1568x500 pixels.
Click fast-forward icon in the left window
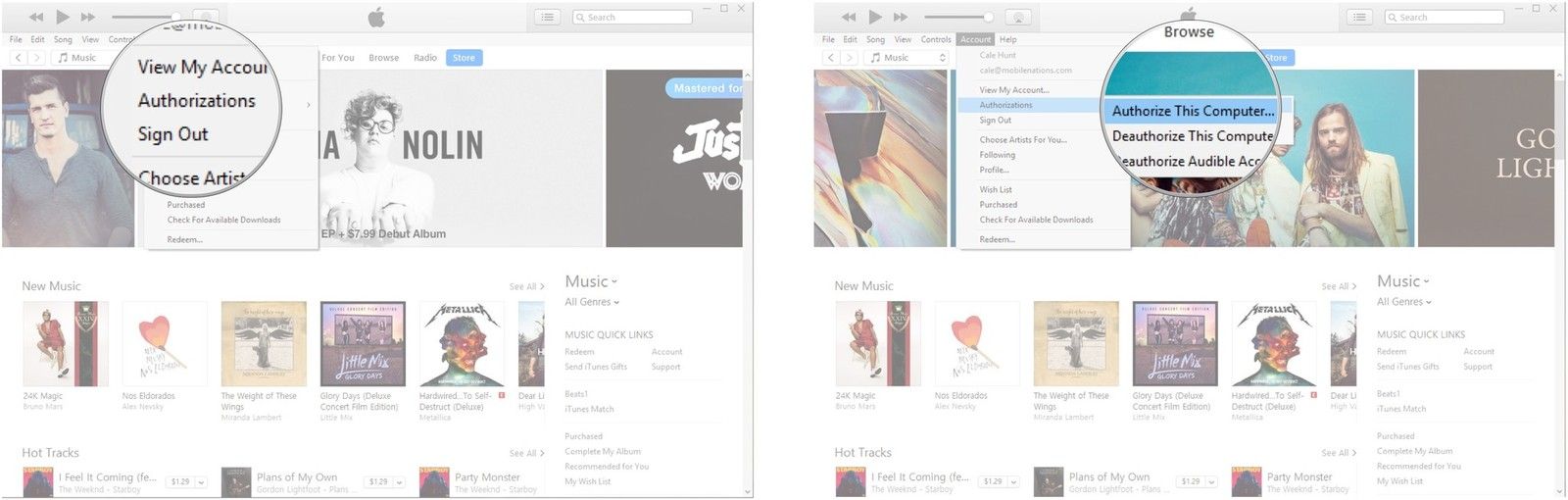point(88,17)
